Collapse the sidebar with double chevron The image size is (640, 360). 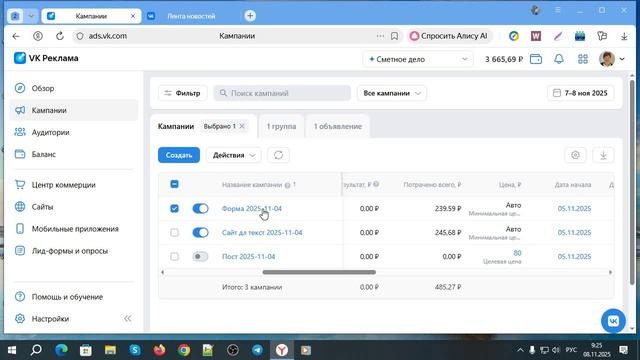(x=128, y=318)
